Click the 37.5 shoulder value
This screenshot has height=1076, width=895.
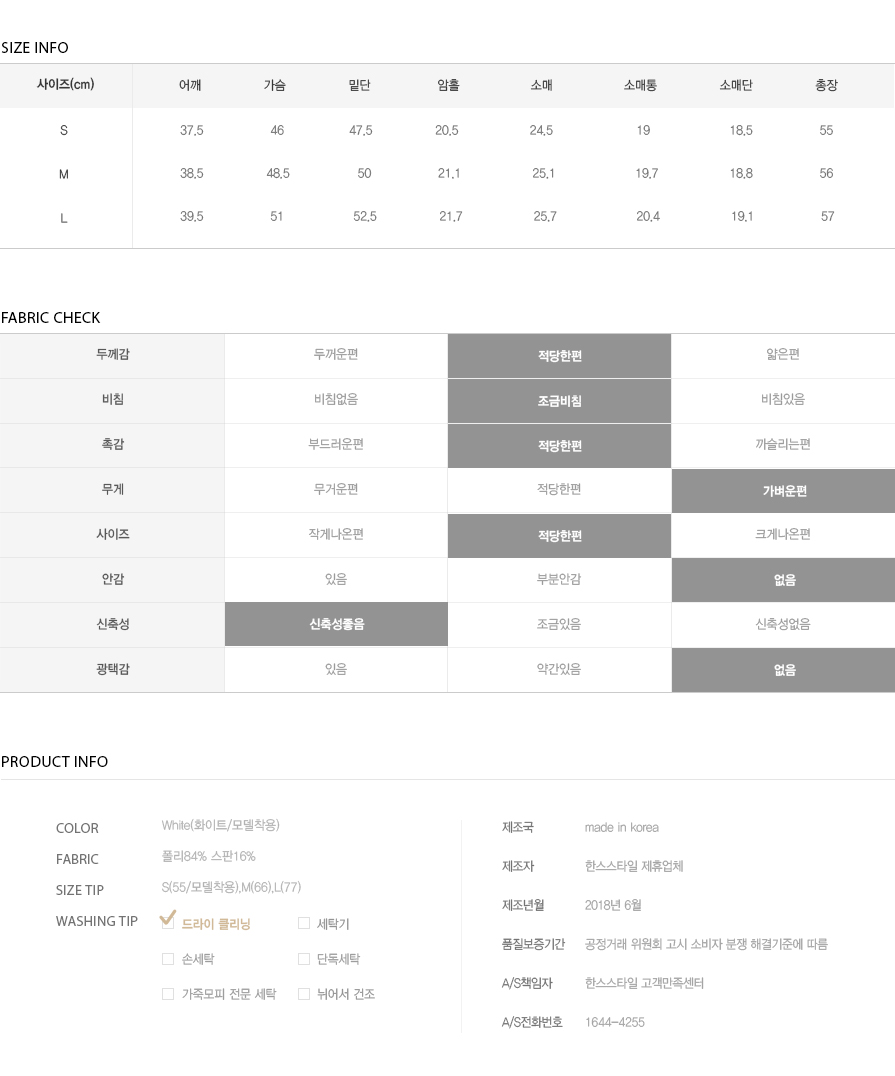[191, 130]
